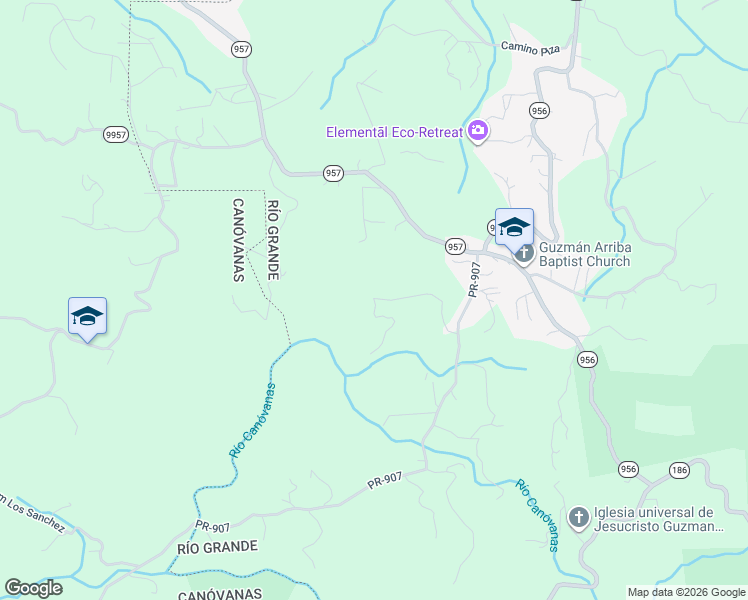Select the school marker near Guzmán Arriba

click(514, 230)
